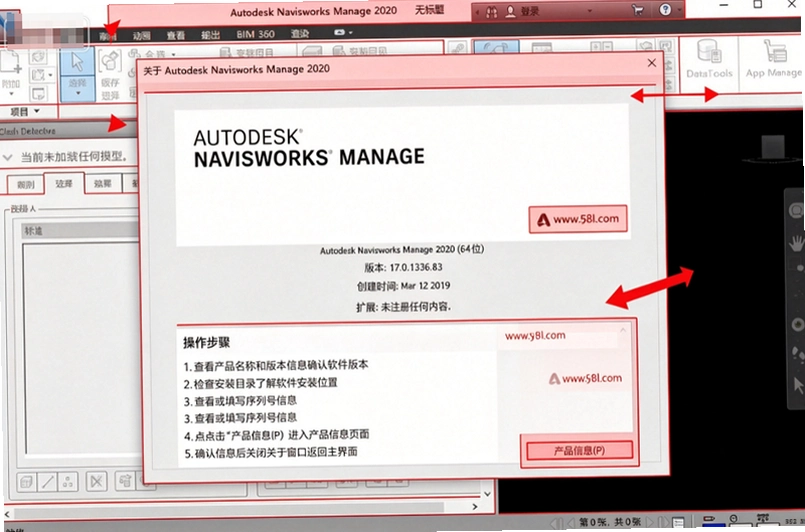Click the next sheet arrow in status bar

click(x=651, y=522)
